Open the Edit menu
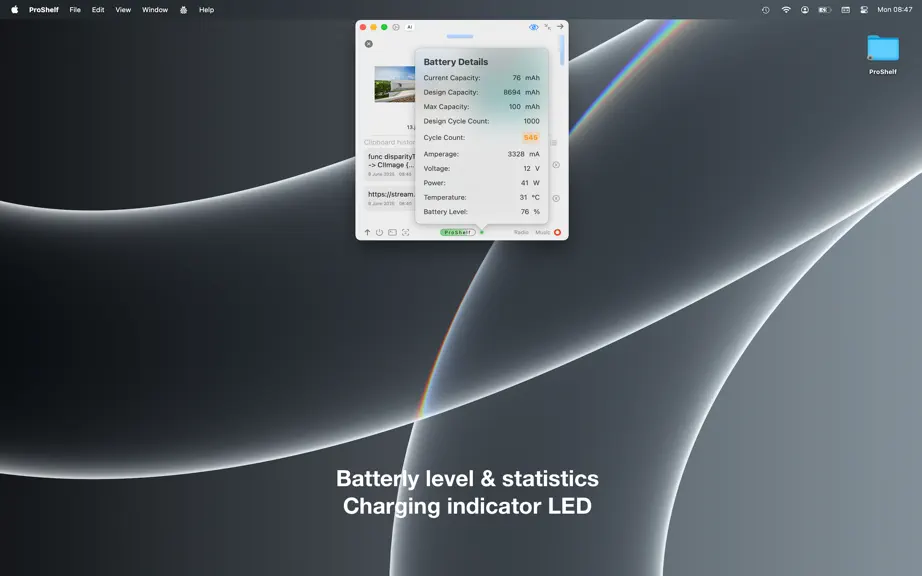 coord(98,9)
